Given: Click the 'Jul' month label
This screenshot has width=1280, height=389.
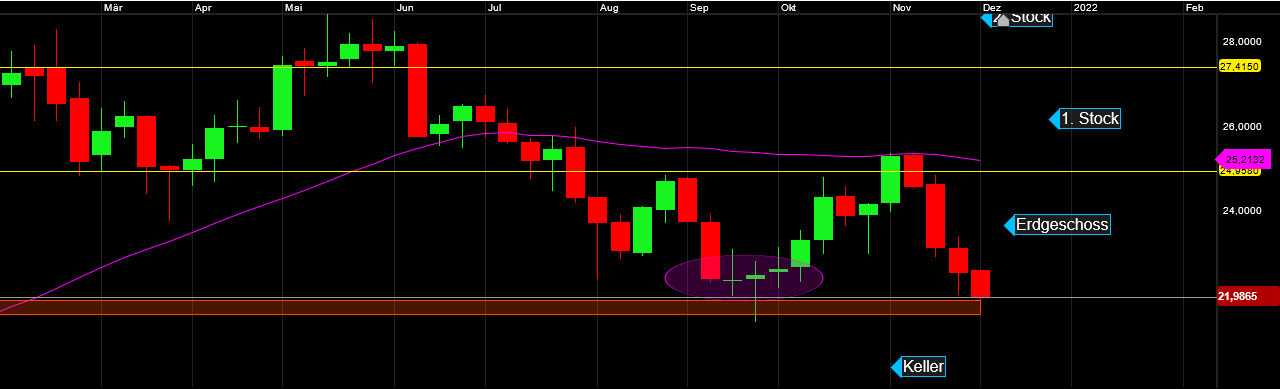Looking at the screenshot, I should tap(494, 7).
